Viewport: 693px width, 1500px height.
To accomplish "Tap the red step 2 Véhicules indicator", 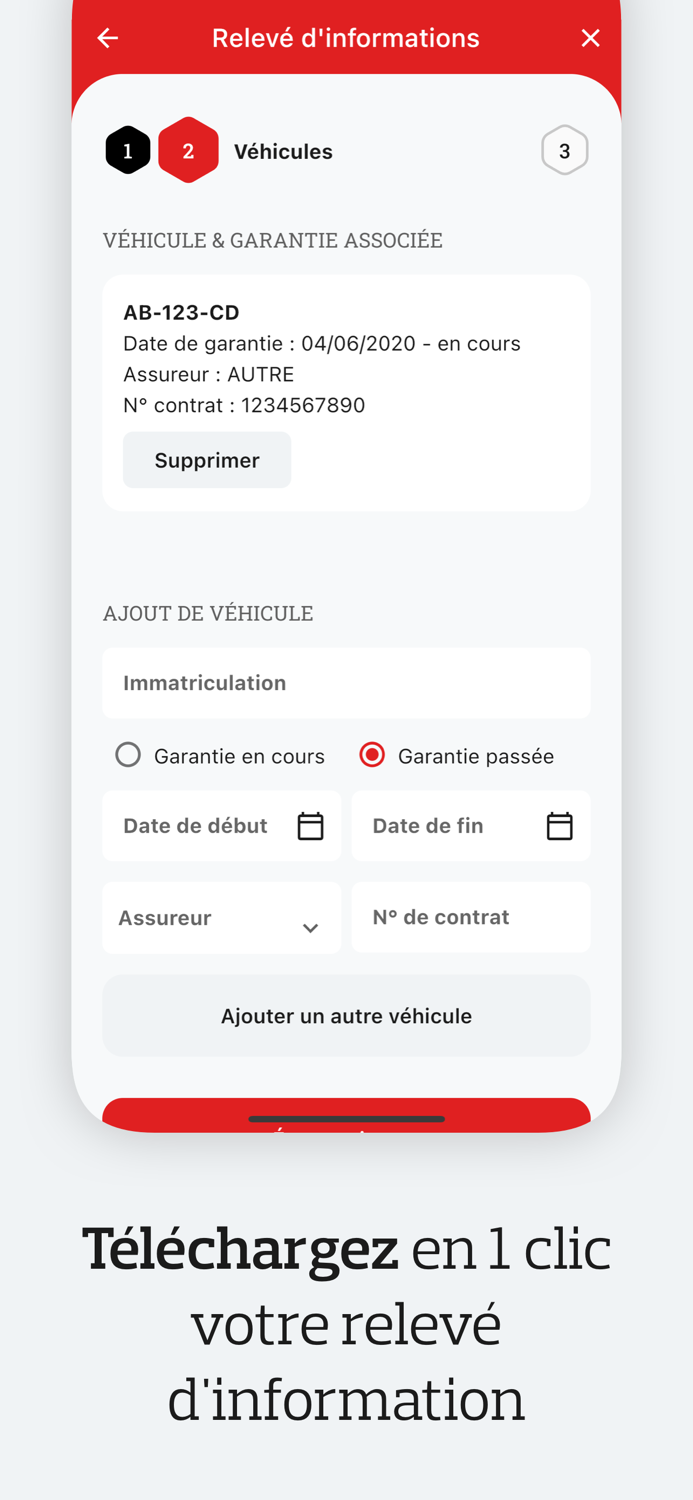I will (x=188, y=151).
